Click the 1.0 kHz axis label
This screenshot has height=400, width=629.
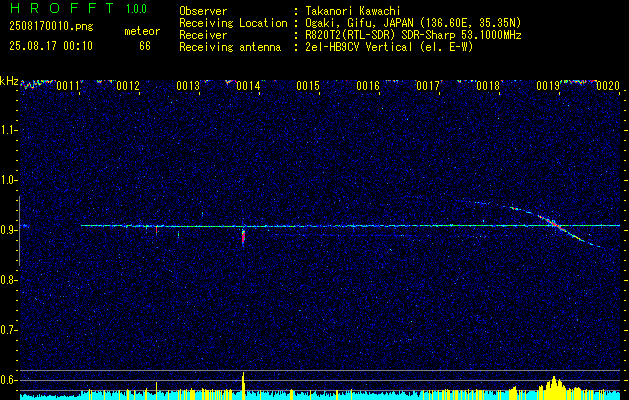tap(7, 180)
